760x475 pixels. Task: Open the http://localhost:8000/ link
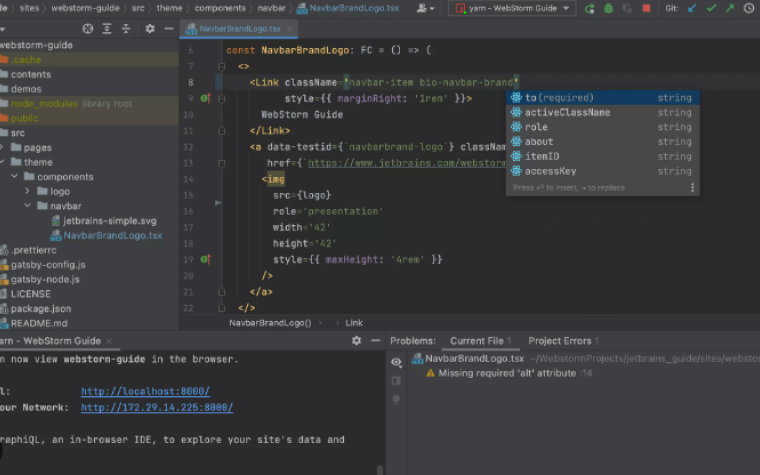(x=145, y=391)
